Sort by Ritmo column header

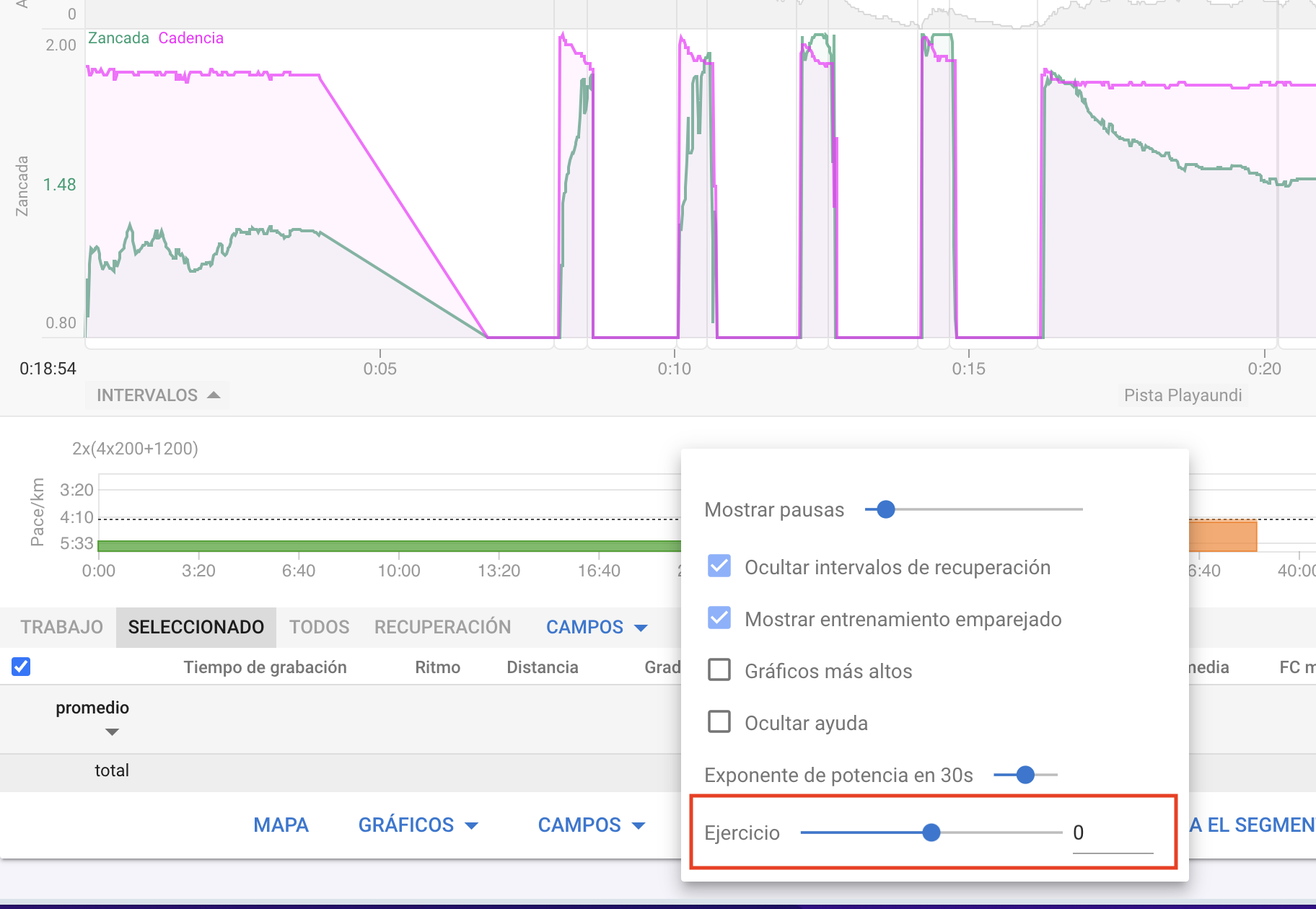pos(437,667)
